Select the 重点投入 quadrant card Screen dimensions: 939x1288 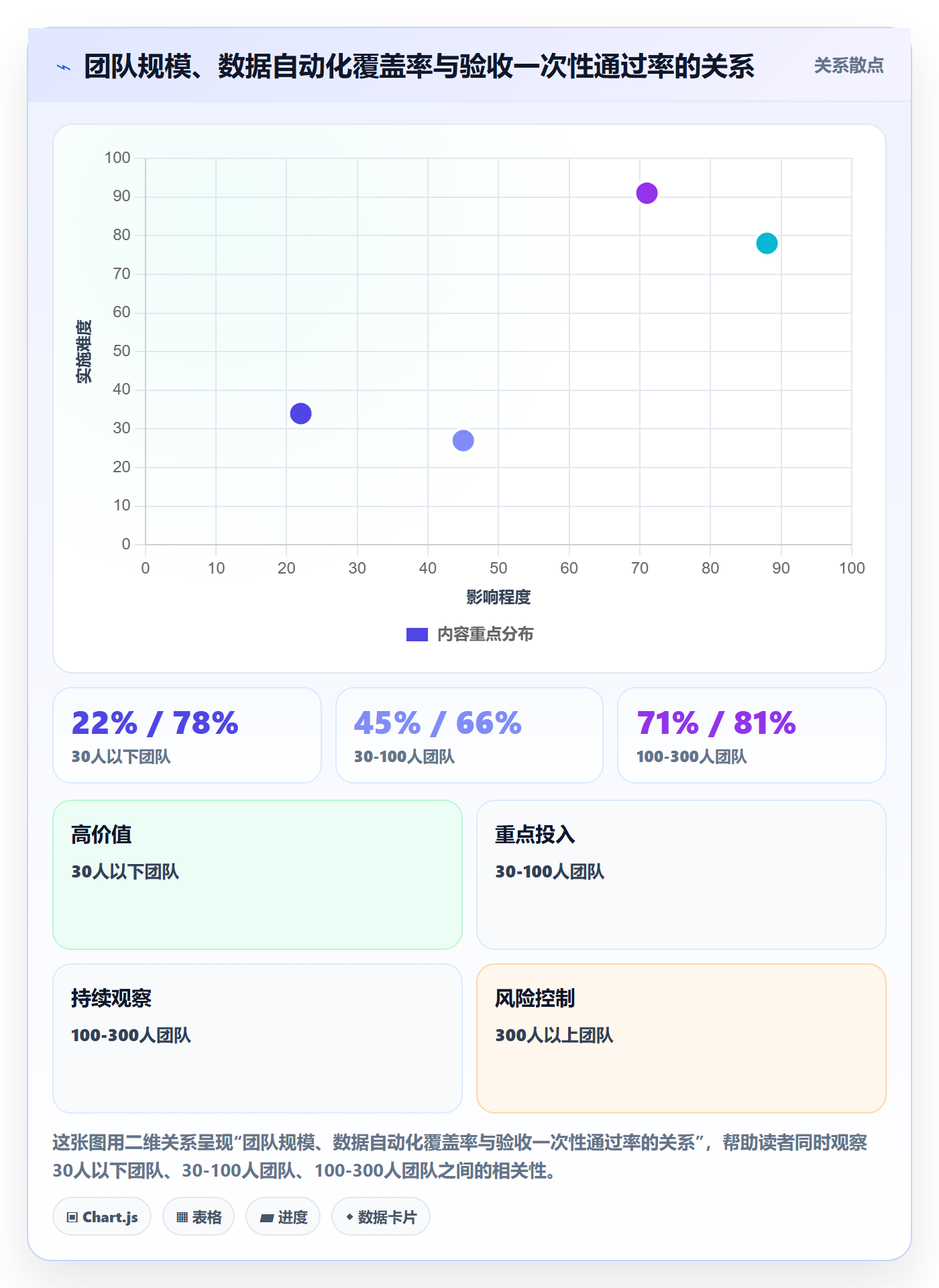pyautogui.click(x=681, y=875)
